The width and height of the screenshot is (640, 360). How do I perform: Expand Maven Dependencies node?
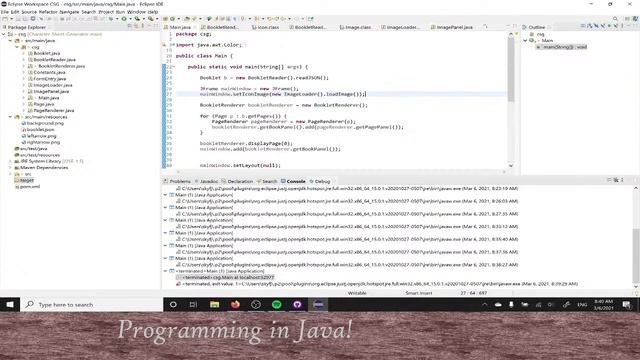tap(10, 168)
